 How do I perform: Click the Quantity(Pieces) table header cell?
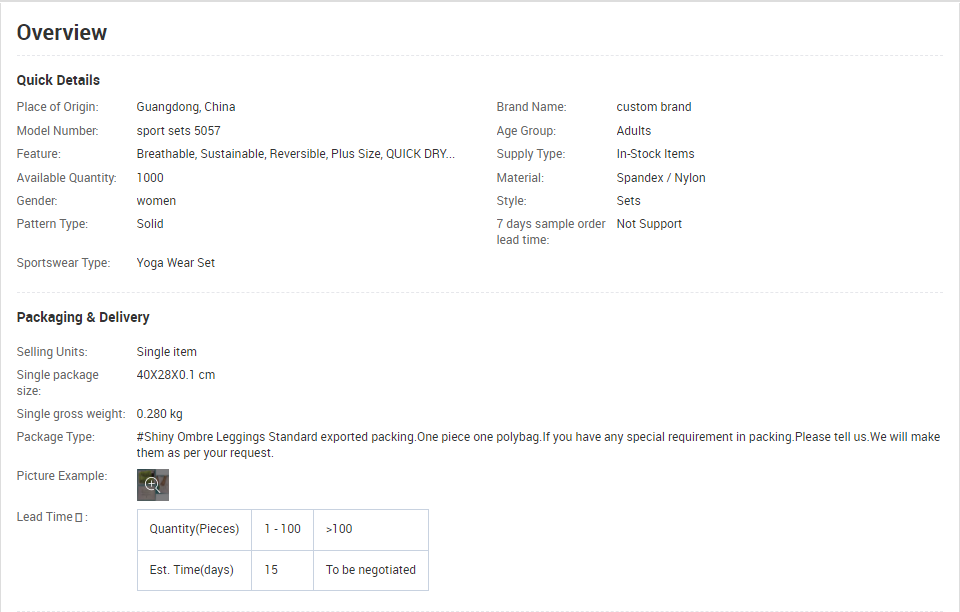pyautogui.click(x=194, y=529)
